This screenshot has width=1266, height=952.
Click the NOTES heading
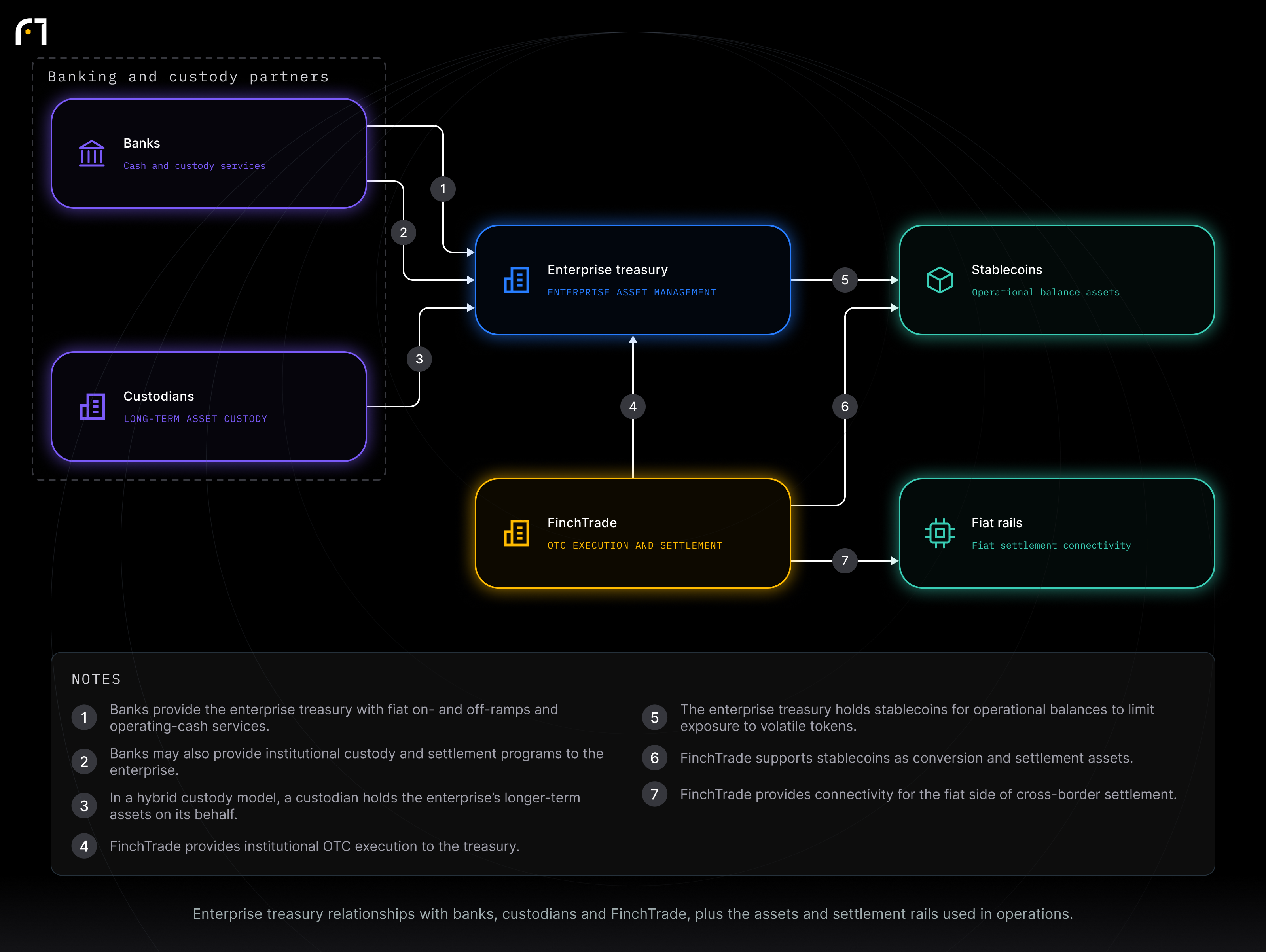pyautogui.click(x=96, y=679)
